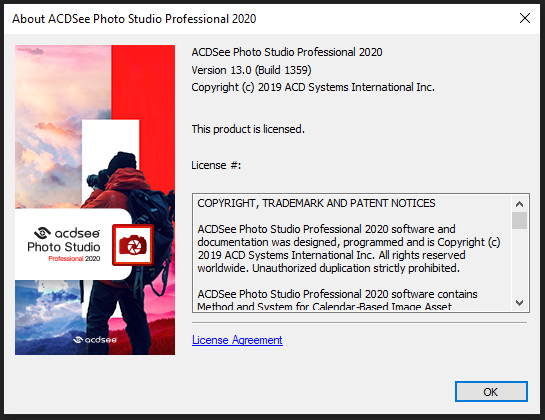Viewport: 545px width, 420px height.
Task: Click the 'This product is licensed.' text
Action: 248,129
